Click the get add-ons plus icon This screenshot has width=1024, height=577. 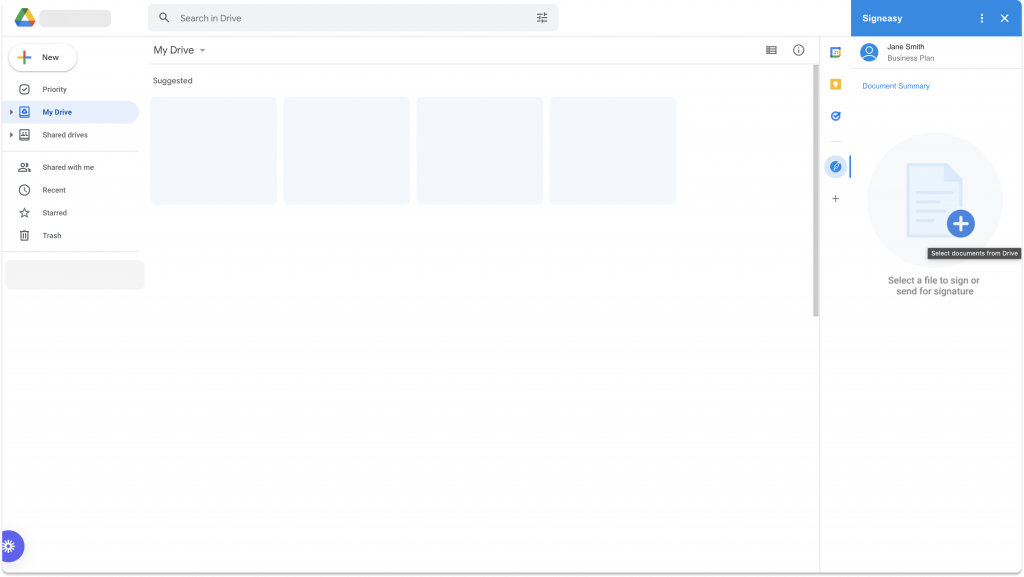(x=836, y=198)
